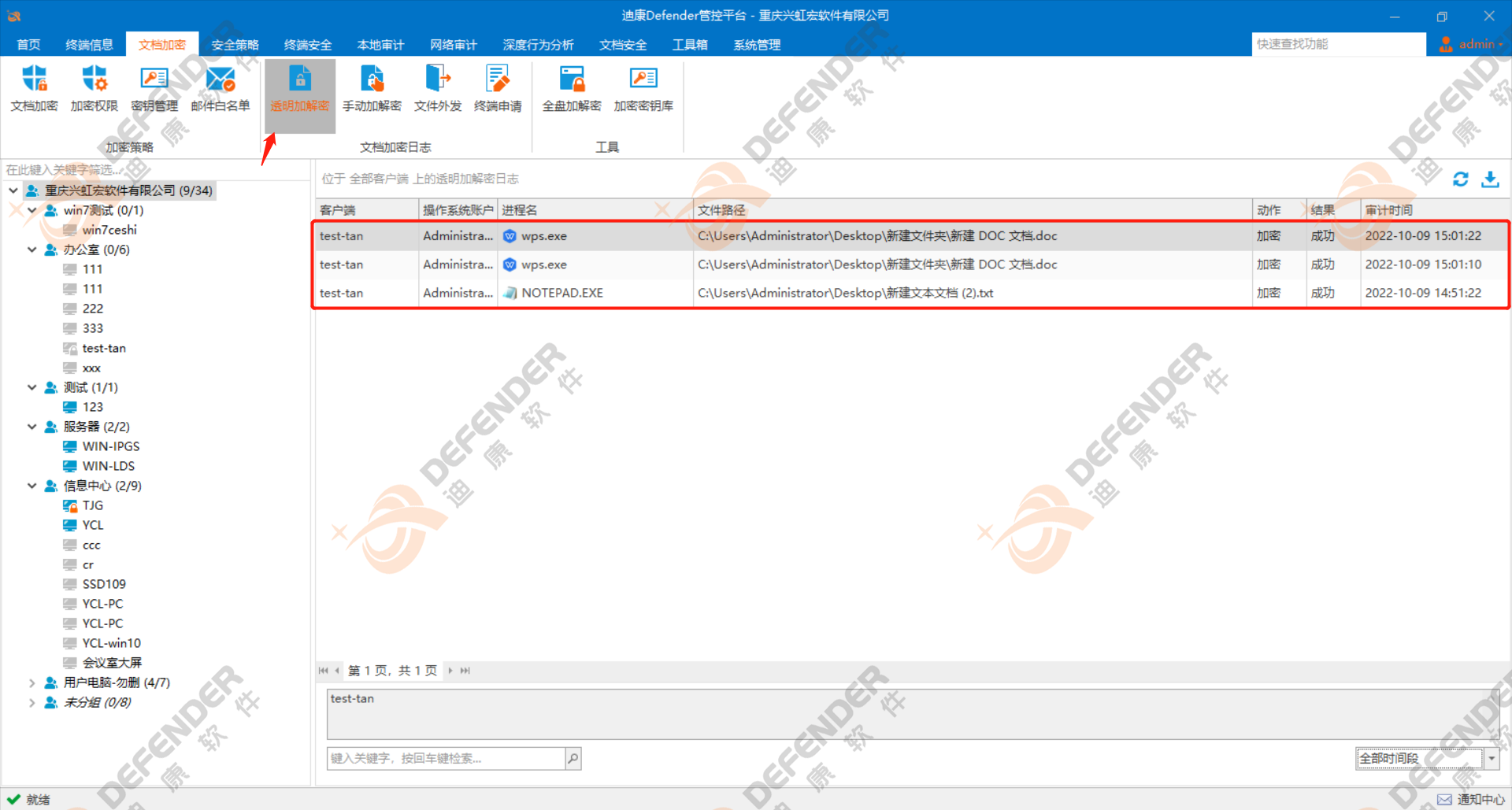Sort by the 审计时间 column header
The width and height of the screenshot is (1512, 810).
point(1435,210)
